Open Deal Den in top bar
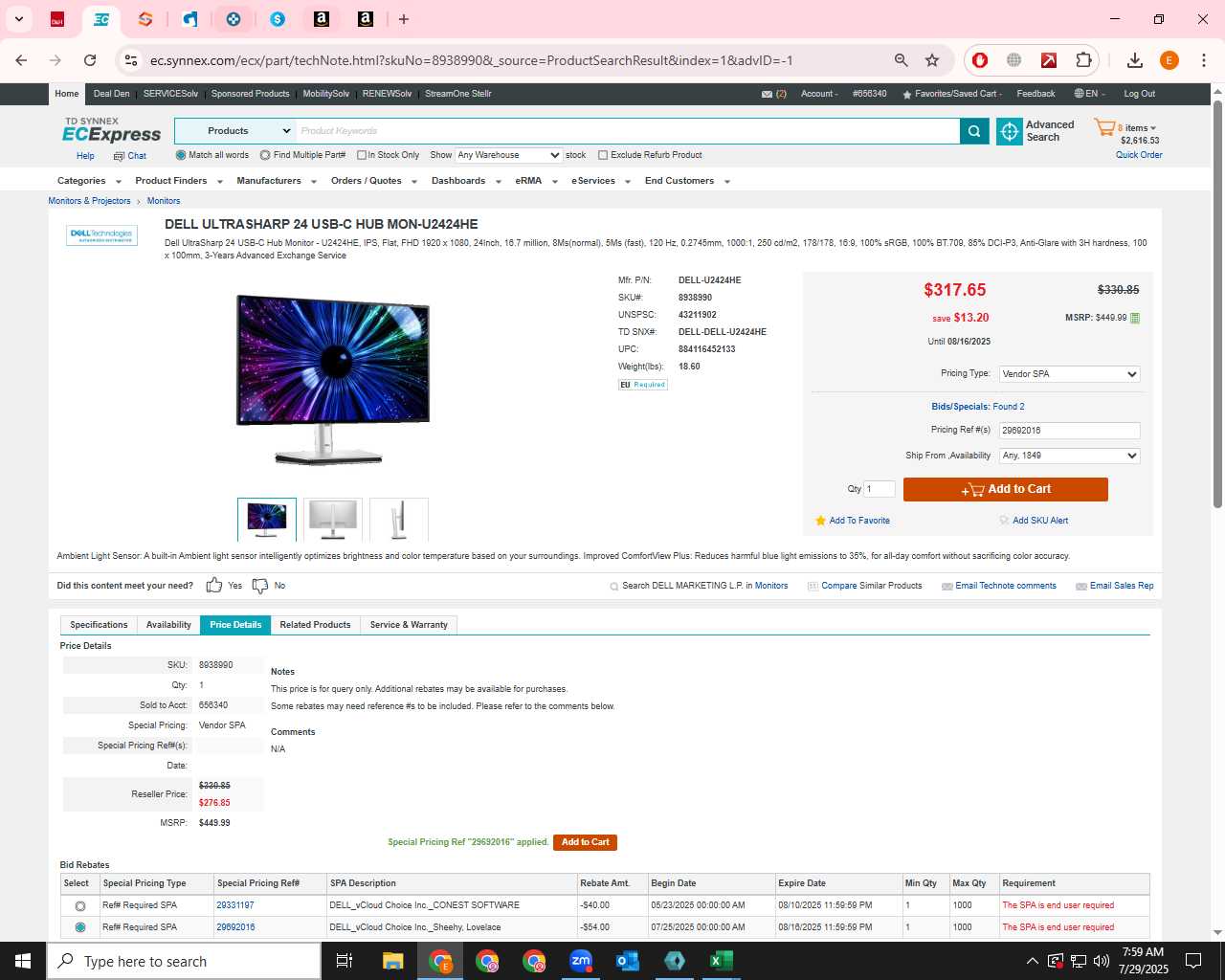This screenshot has width=1225, height=980. click(111, 94)
